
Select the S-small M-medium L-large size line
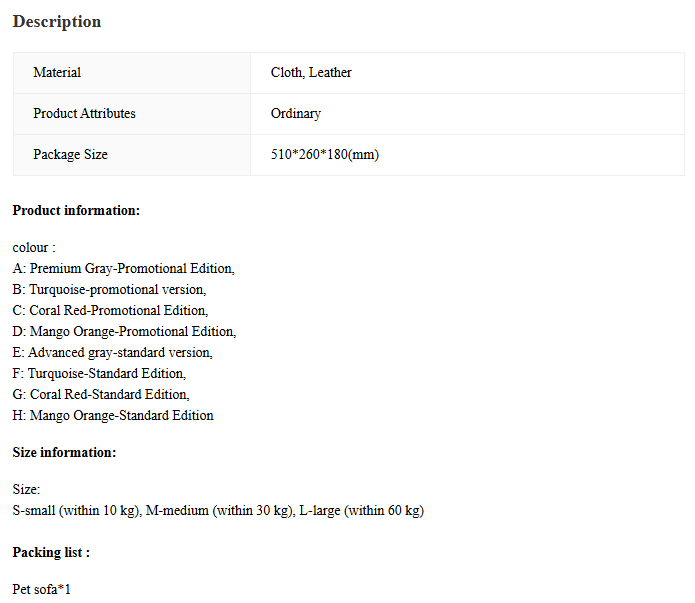[x=218, y=510]
